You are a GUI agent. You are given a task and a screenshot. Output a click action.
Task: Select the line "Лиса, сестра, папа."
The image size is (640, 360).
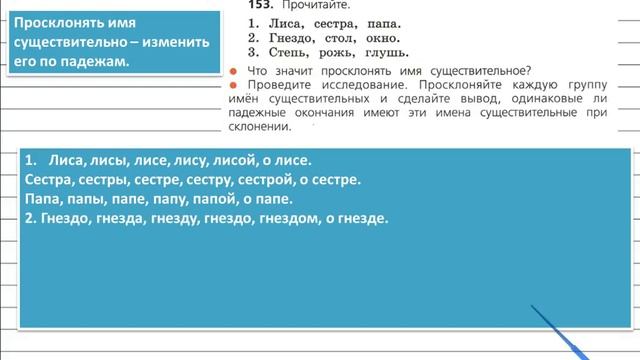click(335, 24)
